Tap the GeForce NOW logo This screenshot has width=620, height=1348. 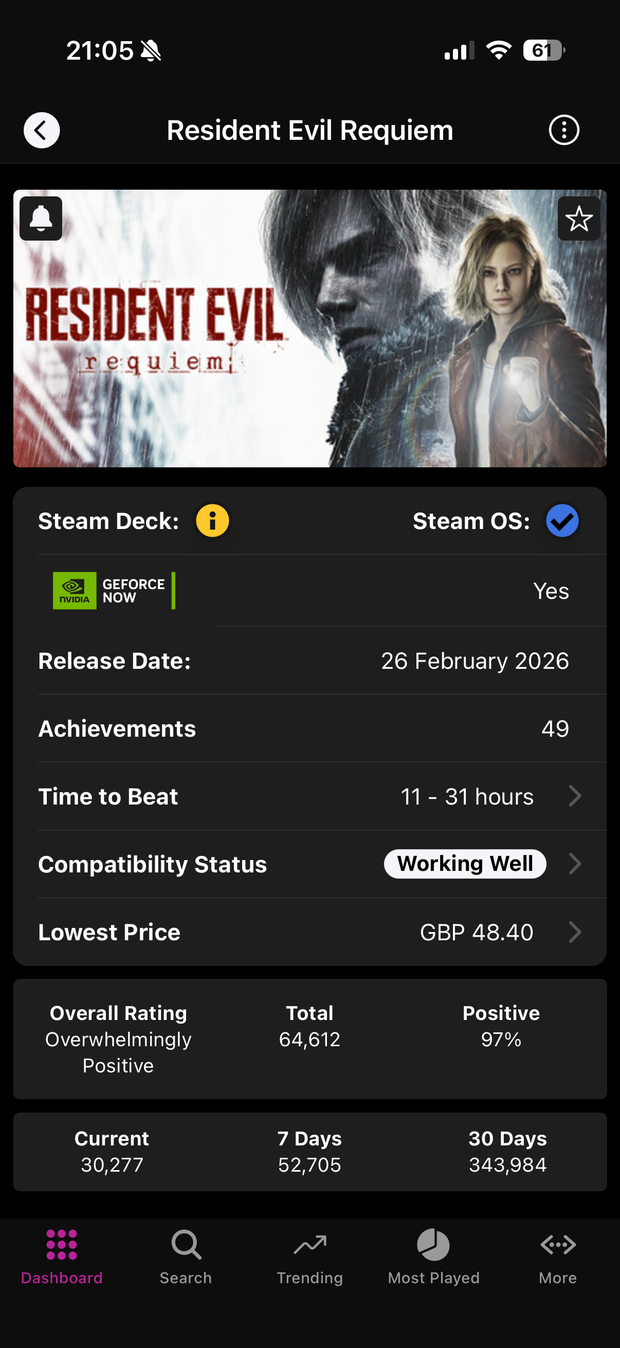(113, 591)
